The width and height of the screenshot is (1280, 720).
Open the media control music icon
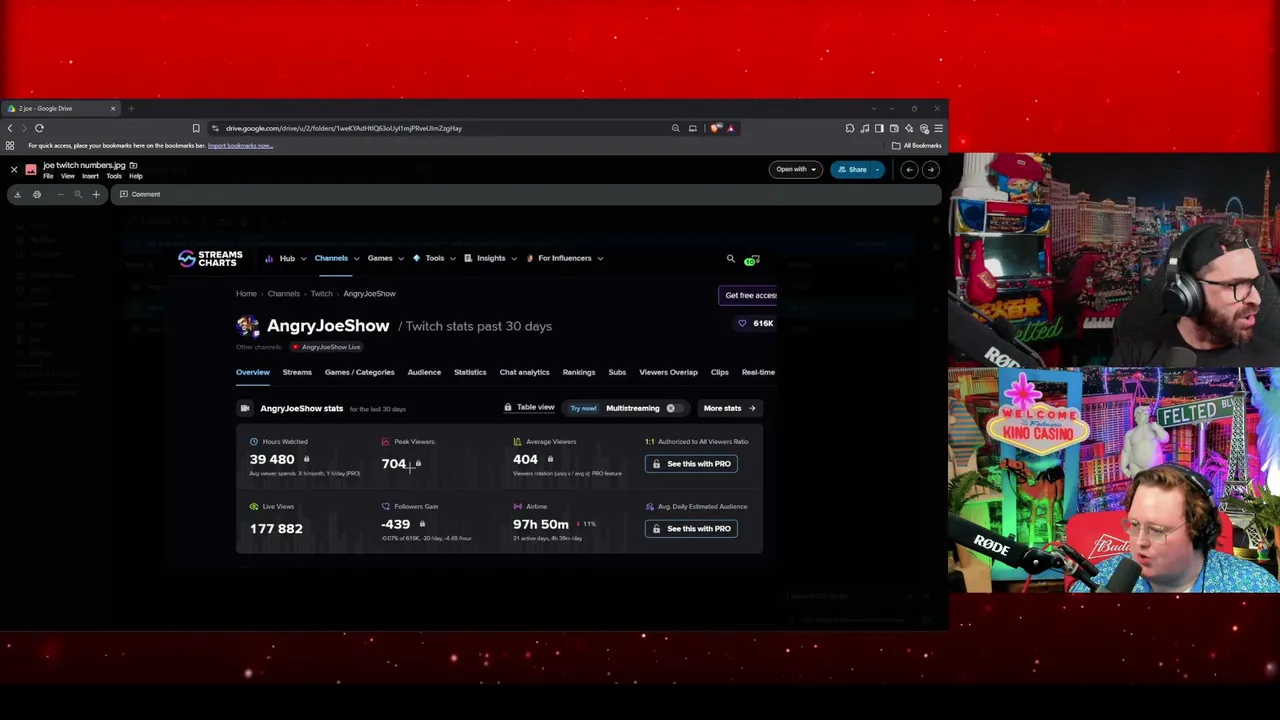click(x=865, y=128)
